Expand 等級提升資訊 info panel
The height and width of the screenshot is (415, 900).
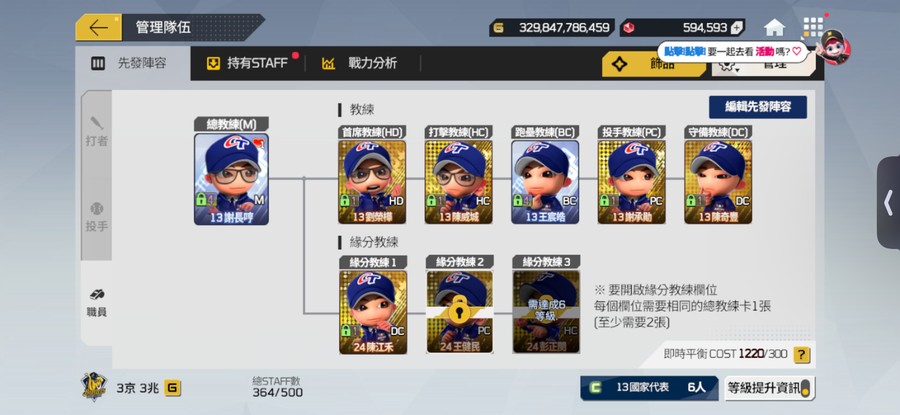[769, 388]
